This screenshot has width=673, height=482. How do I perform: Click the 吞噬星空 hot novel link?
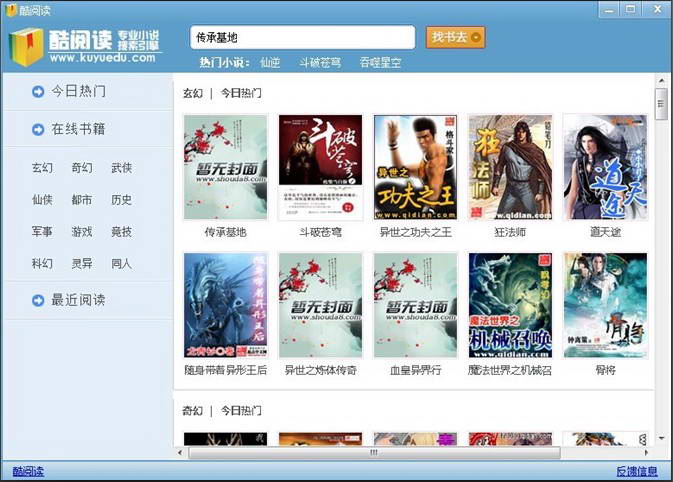380,62
